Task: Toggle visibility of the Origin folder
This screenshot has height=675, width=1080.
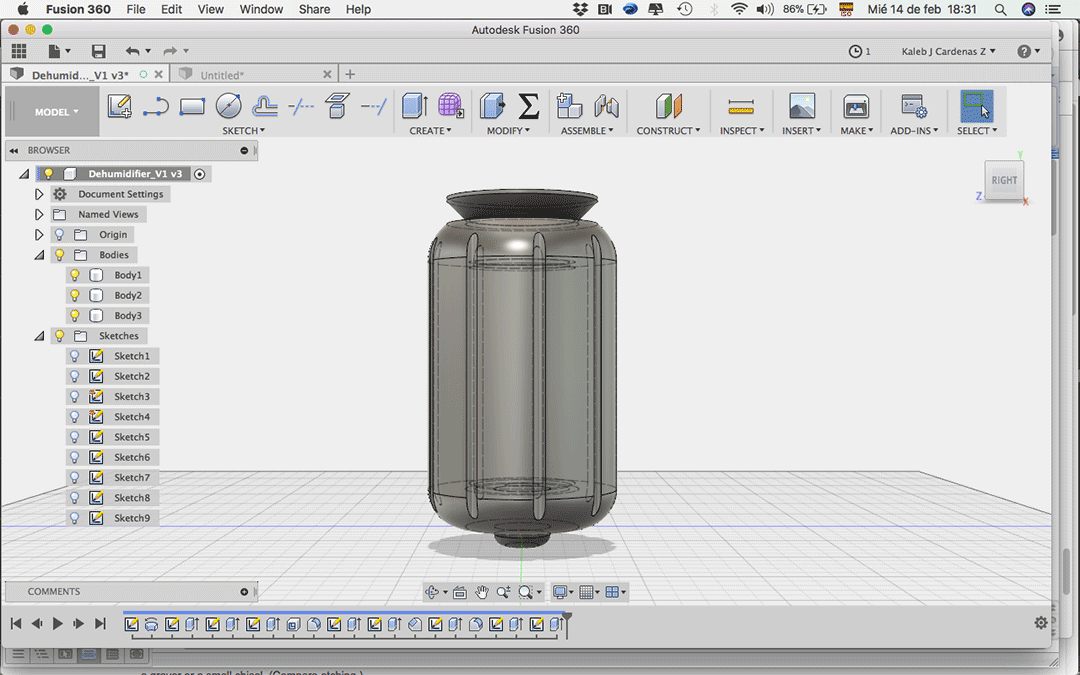Action: 59,234
